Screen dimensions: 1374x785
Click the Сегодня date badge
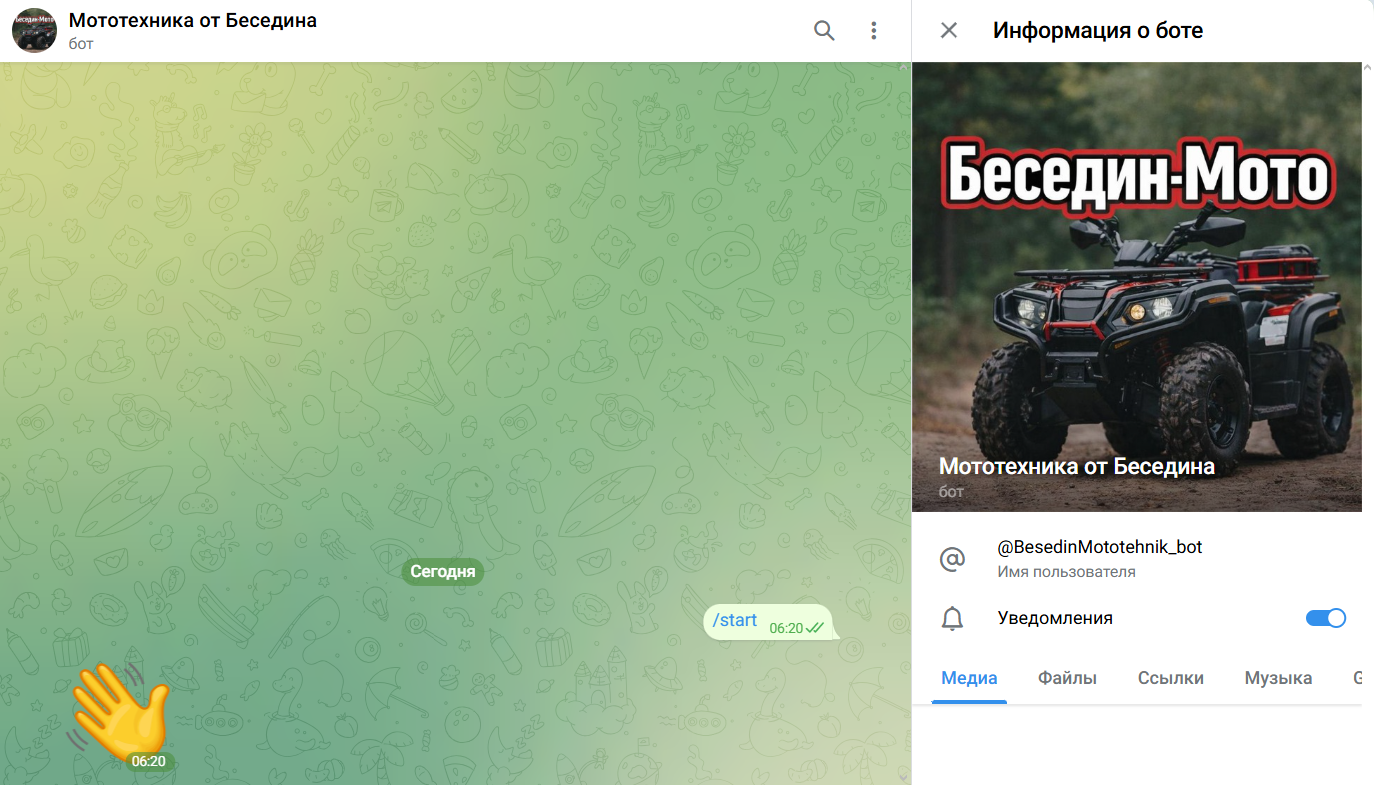coord(443,572)
